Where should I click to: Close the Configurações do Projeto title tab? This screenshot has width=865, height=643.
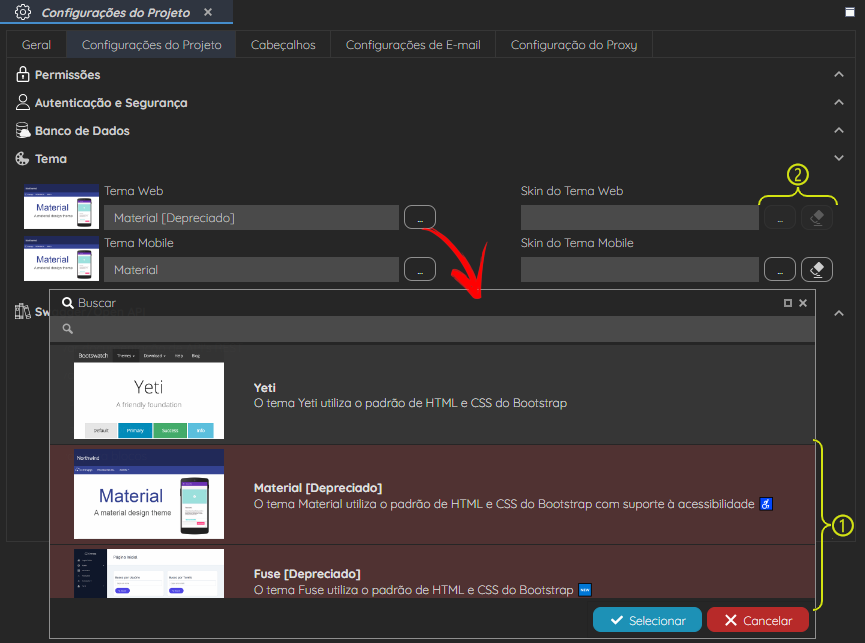tap(208, 12)
